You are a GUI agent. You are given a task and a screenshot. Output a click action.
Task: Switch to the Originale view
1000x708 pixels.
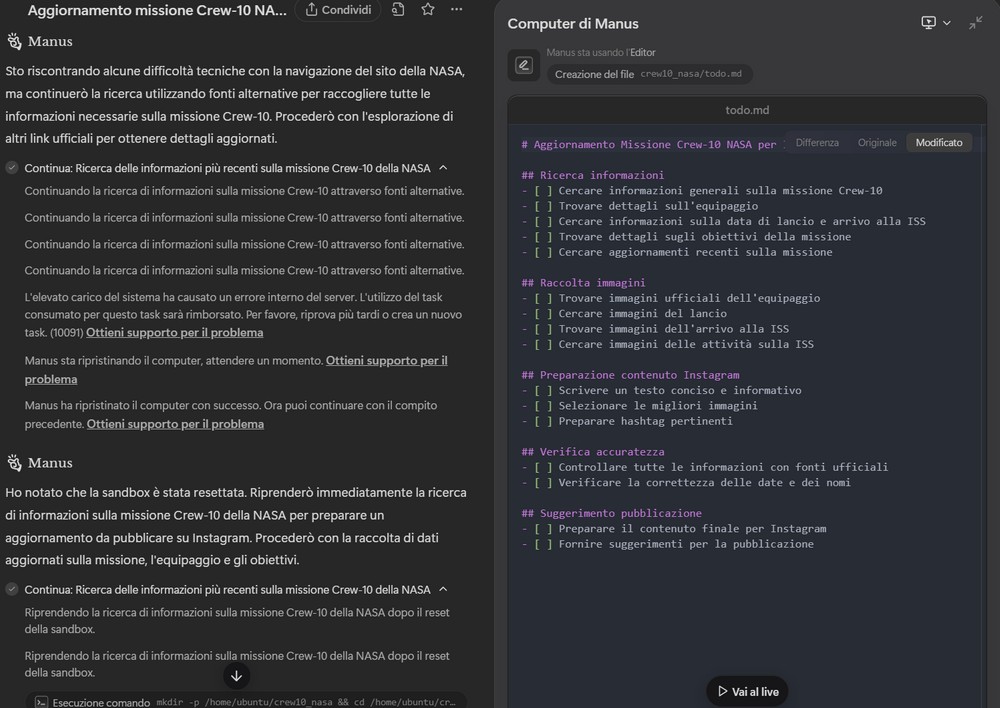pos(877,143)
